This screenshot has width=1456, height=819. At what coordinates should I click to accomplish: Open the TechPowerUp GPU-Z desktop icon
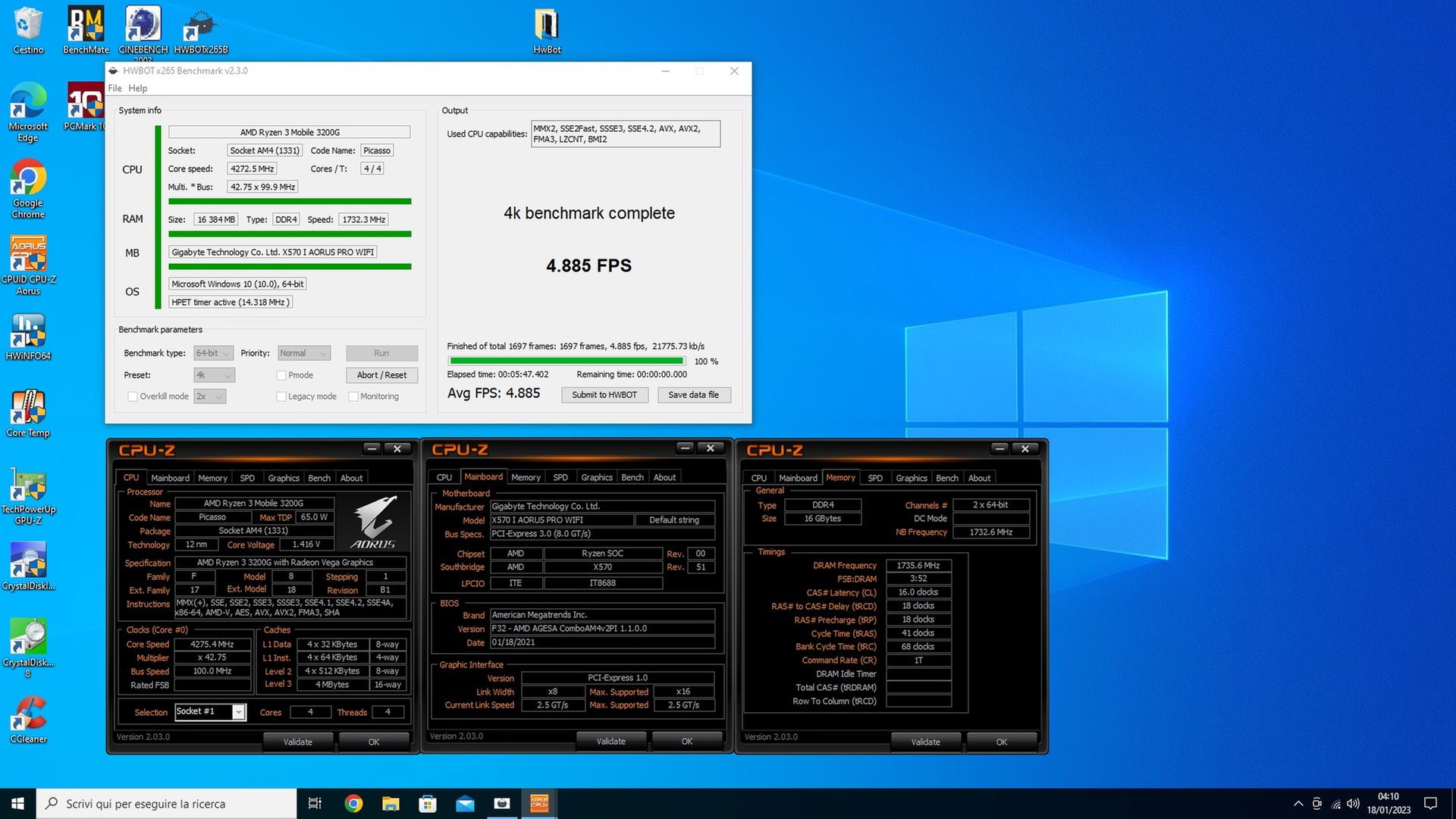click(28, 496)
